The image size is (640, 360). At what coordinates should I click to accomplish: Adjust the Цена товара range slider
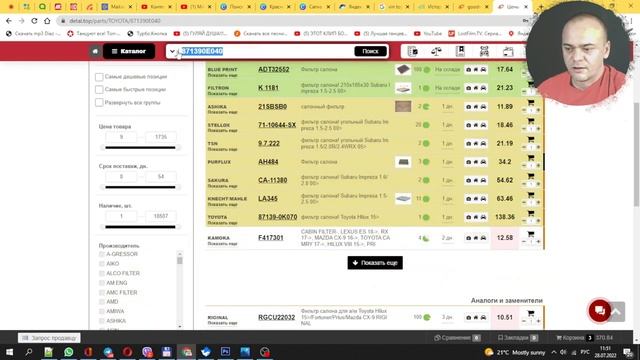140,147
